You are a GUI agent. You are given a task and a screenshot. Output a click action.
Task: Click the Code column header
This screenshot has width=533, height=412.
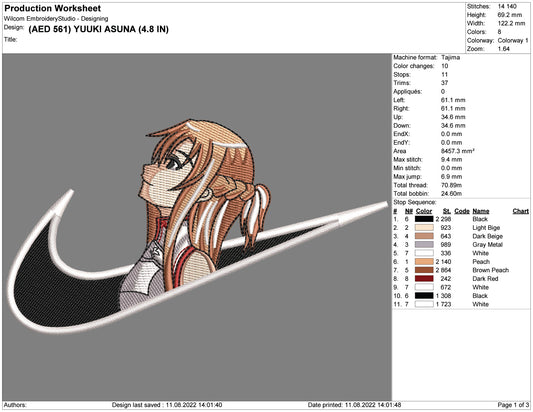(x=462, y=211)
